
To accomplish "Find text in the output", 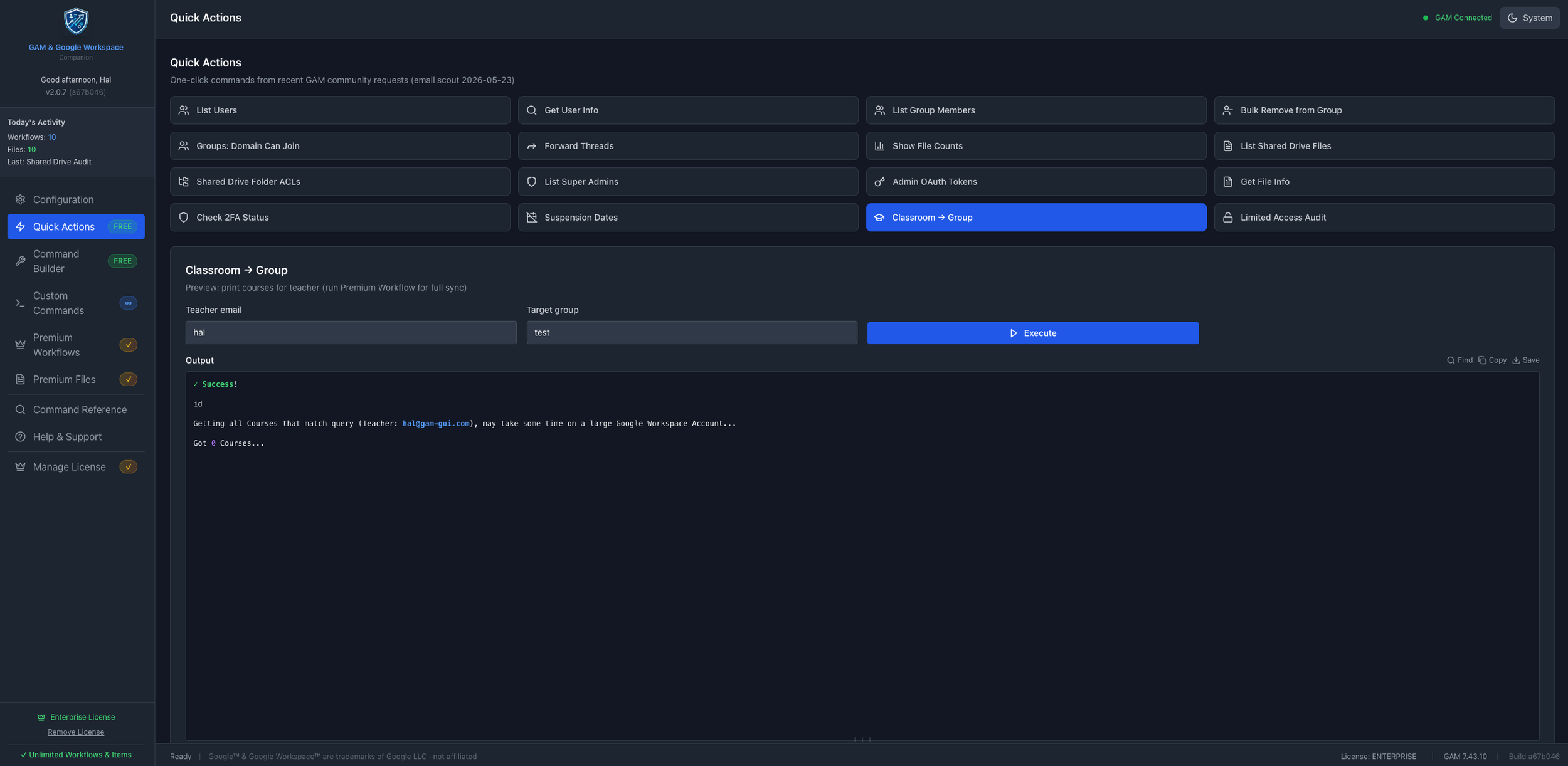I will tap(1459, 360).
